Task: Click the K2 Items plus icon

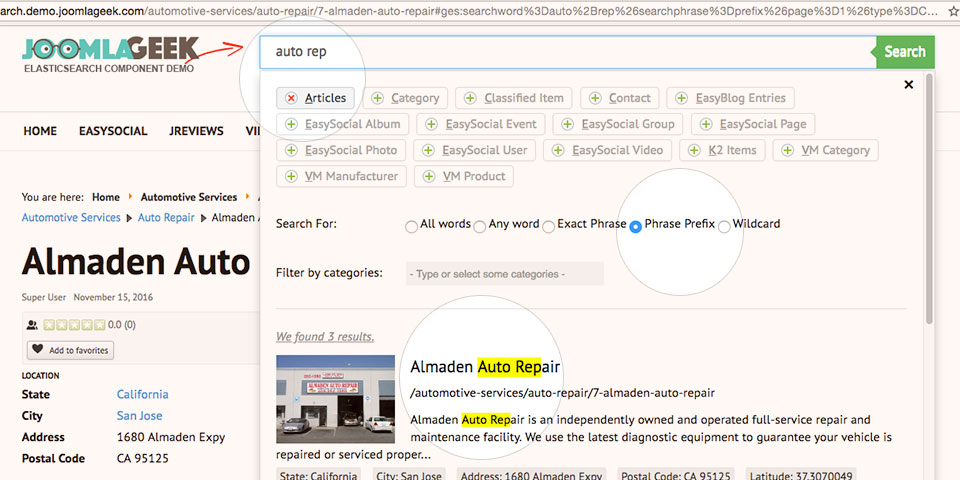Action: coord(694,151)
